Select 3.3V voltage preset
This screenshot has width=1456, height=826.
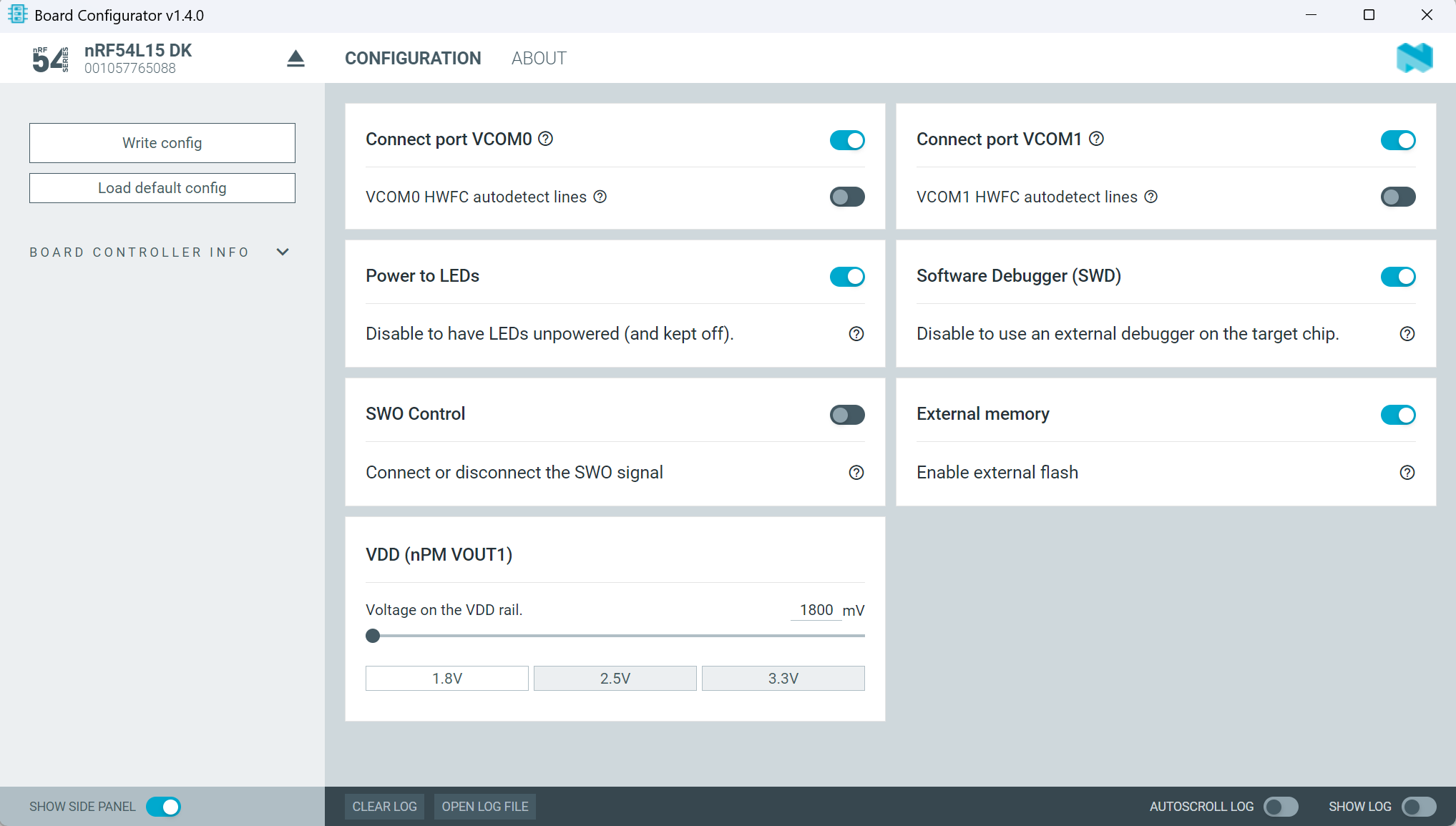(783, 679)
